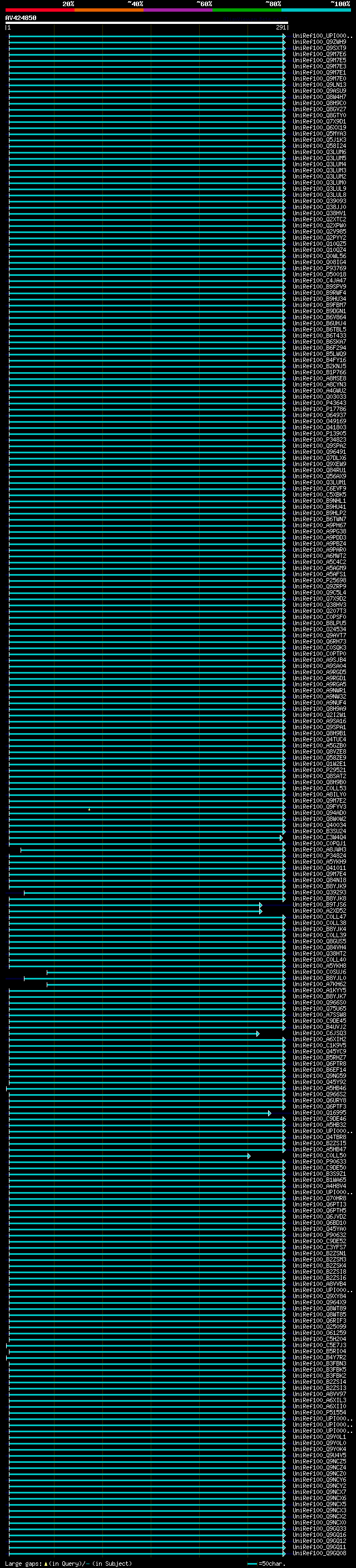Select the UniRef100_B4Y7R2 label
The image size is (356, 1568).
[319, 1357]
